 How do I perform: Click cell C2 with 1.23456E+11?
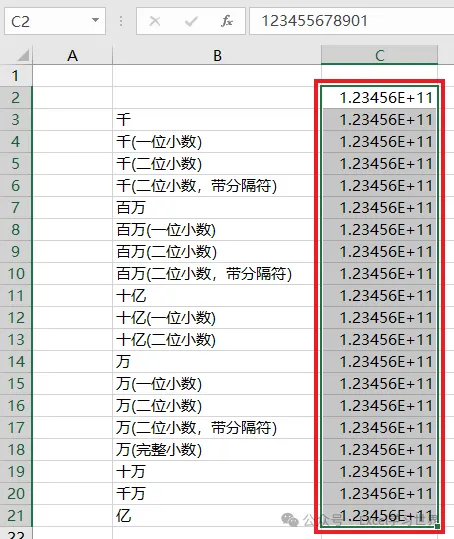[x=379, y=98]
